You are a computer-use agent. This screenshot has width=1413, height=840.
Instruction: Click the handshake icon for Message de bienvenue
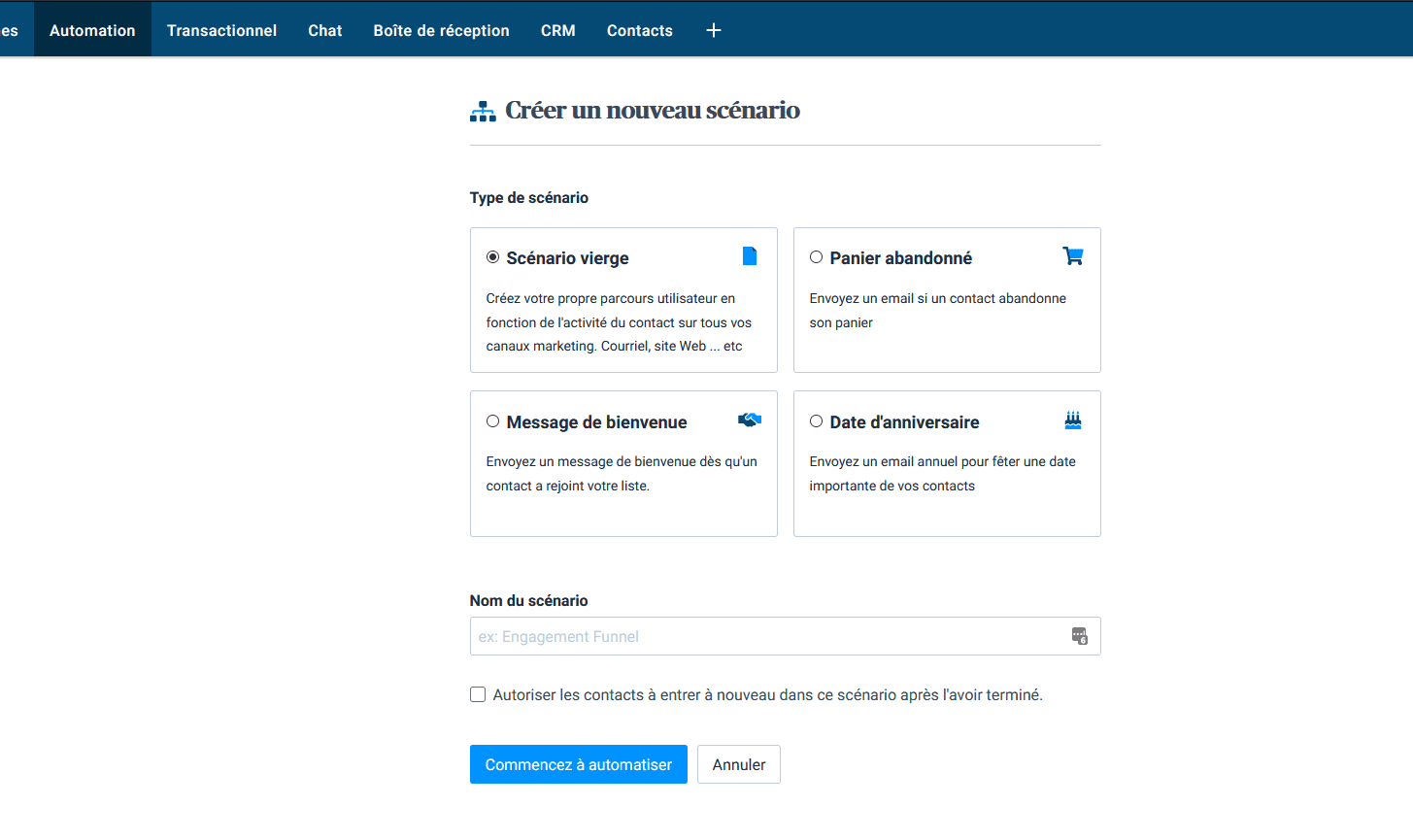pyautogui.click(x=749, y=420)
